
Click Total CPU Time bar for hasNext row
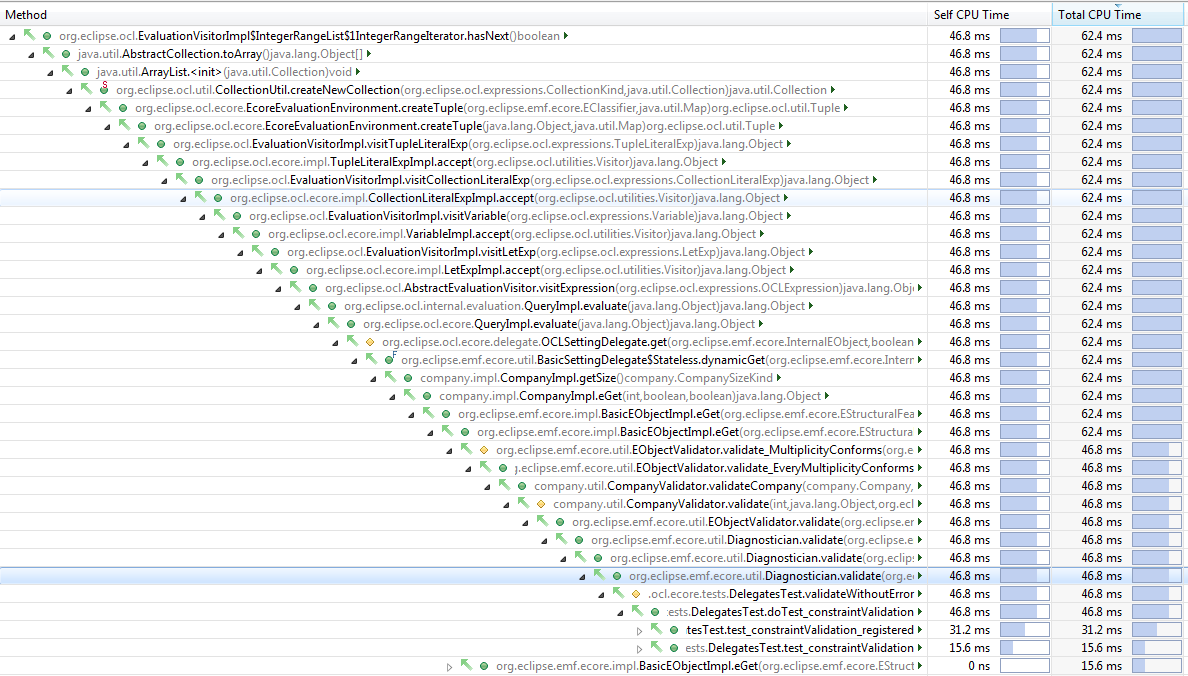pyautogui.click(x=1157, y=36)
